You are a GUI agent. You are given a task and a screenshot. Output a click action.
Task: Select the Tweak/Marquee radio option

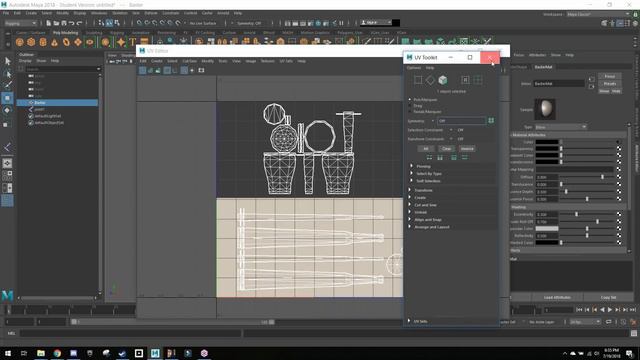point(410,111)
